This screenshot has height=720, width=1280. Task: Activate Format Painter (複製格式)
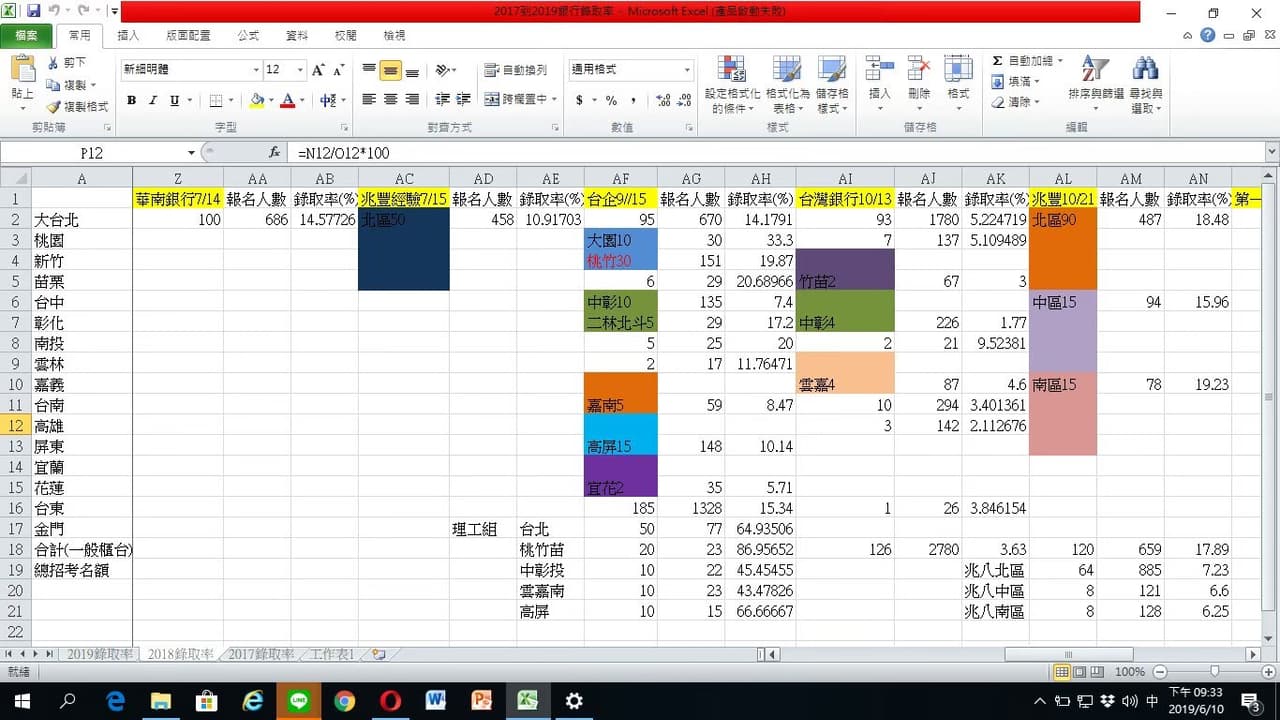77,106
